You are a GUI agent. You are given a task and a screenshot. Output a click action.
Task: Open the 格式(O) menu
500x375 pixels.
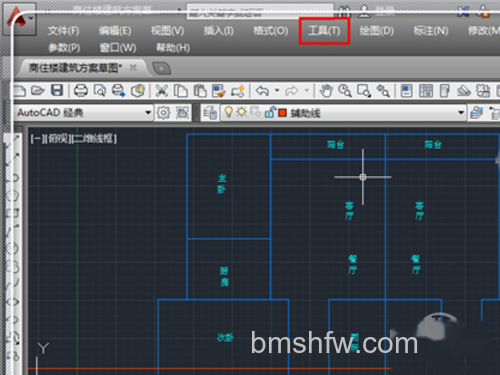click(270, 31)
